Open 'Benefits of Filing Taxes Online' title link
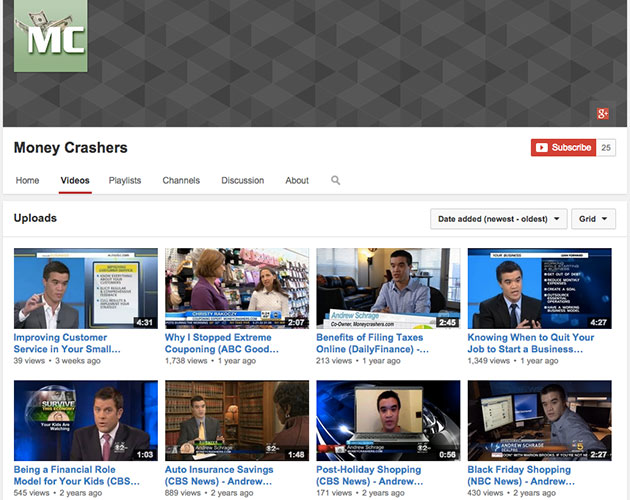 [x=372, y=343]
